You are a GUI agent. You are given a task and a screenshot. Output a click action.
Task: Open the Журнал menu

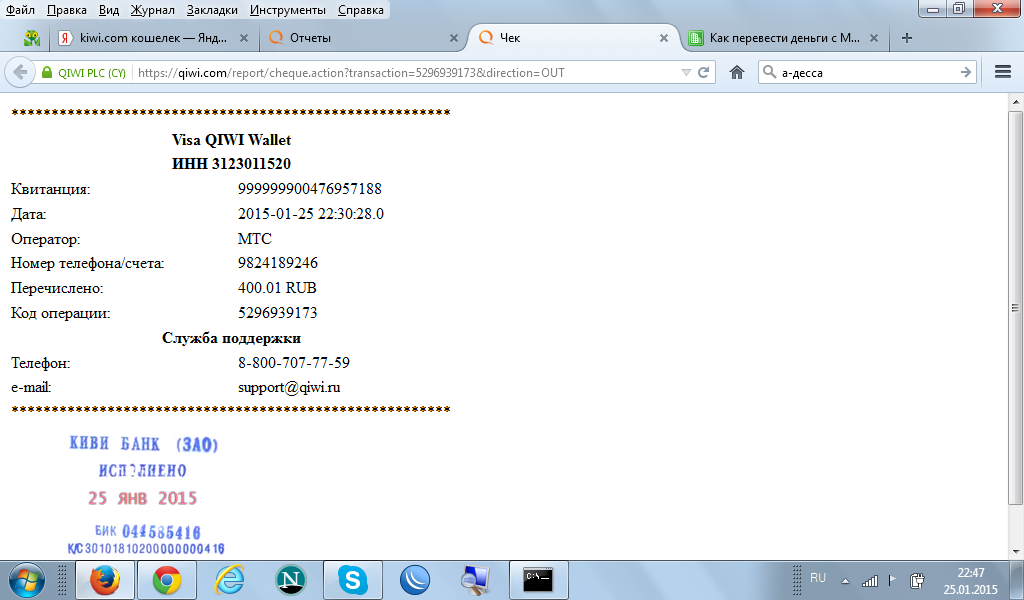point(152,10)
